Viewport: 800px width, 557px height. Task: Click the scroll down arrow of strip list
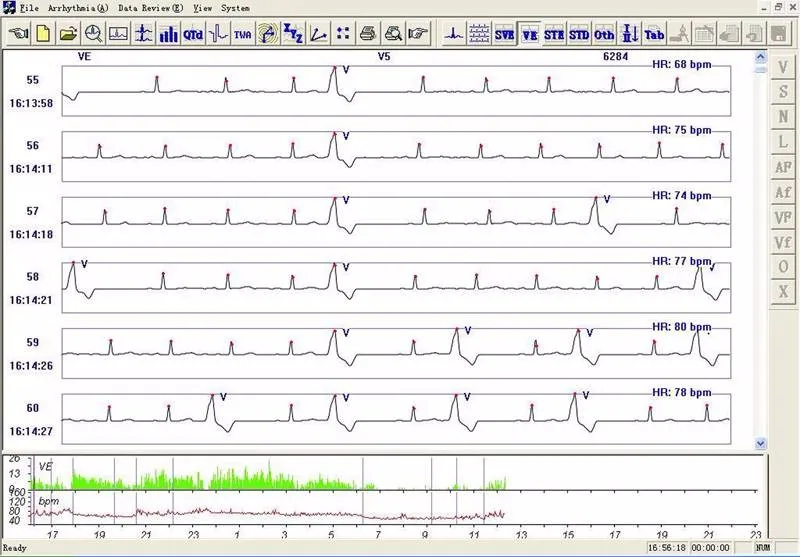760,444
